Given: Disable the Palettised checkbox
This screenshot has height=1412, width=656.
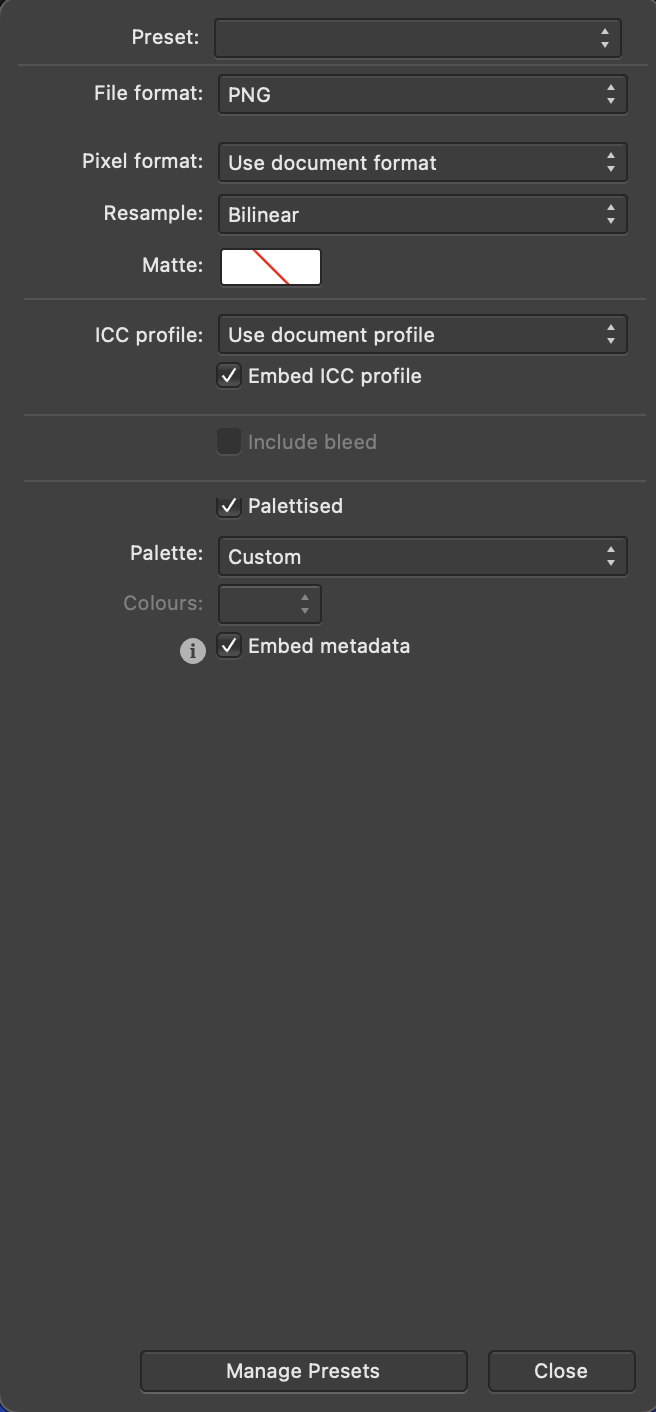Looking at the screenshot, I should point(229,506).
